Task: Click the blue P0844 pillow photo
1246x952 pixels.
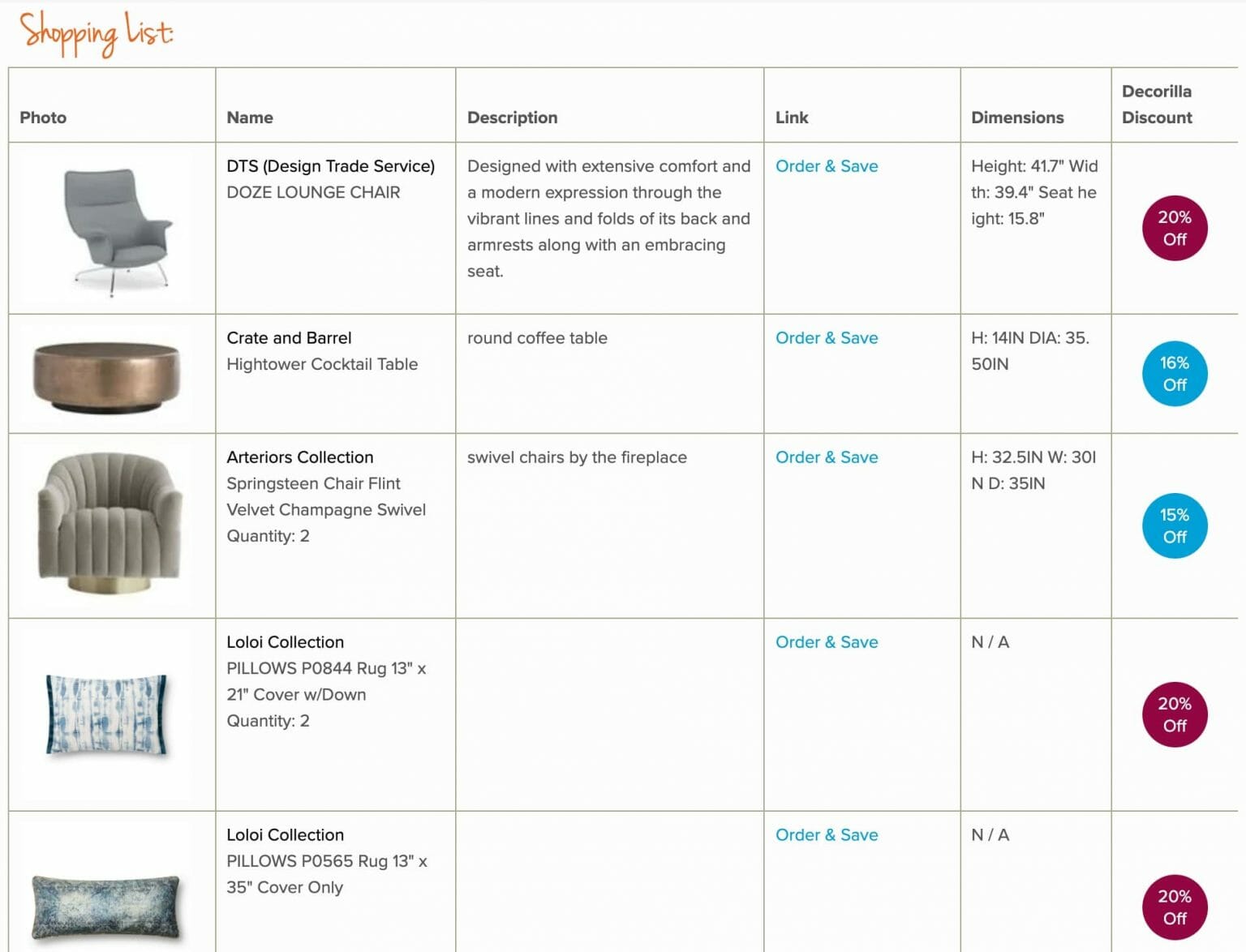Action: tap(107, 714)
